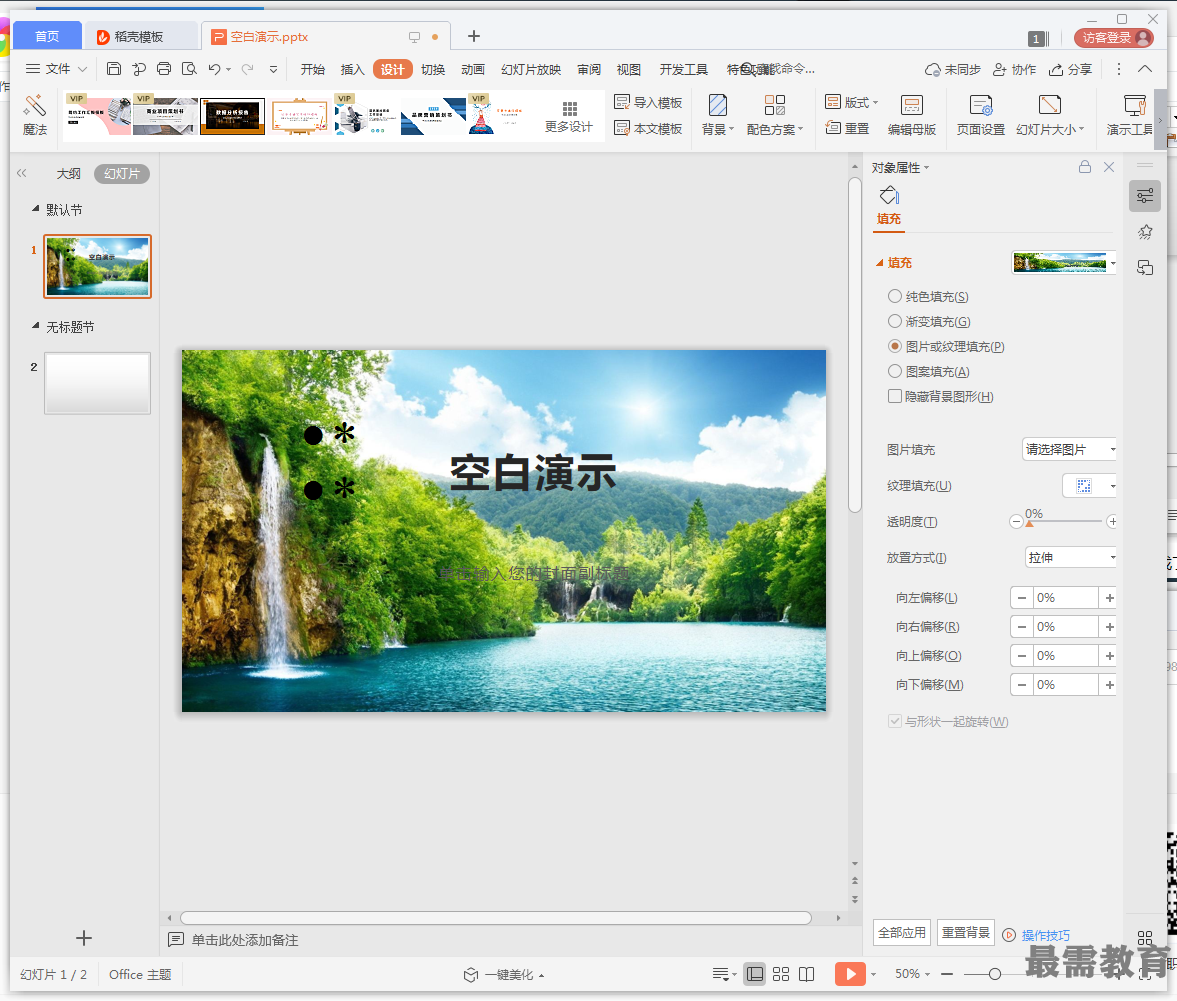
Task: Switch to Slide Sorter view icon
Action: pyautogui.click(x=781, y=974)
